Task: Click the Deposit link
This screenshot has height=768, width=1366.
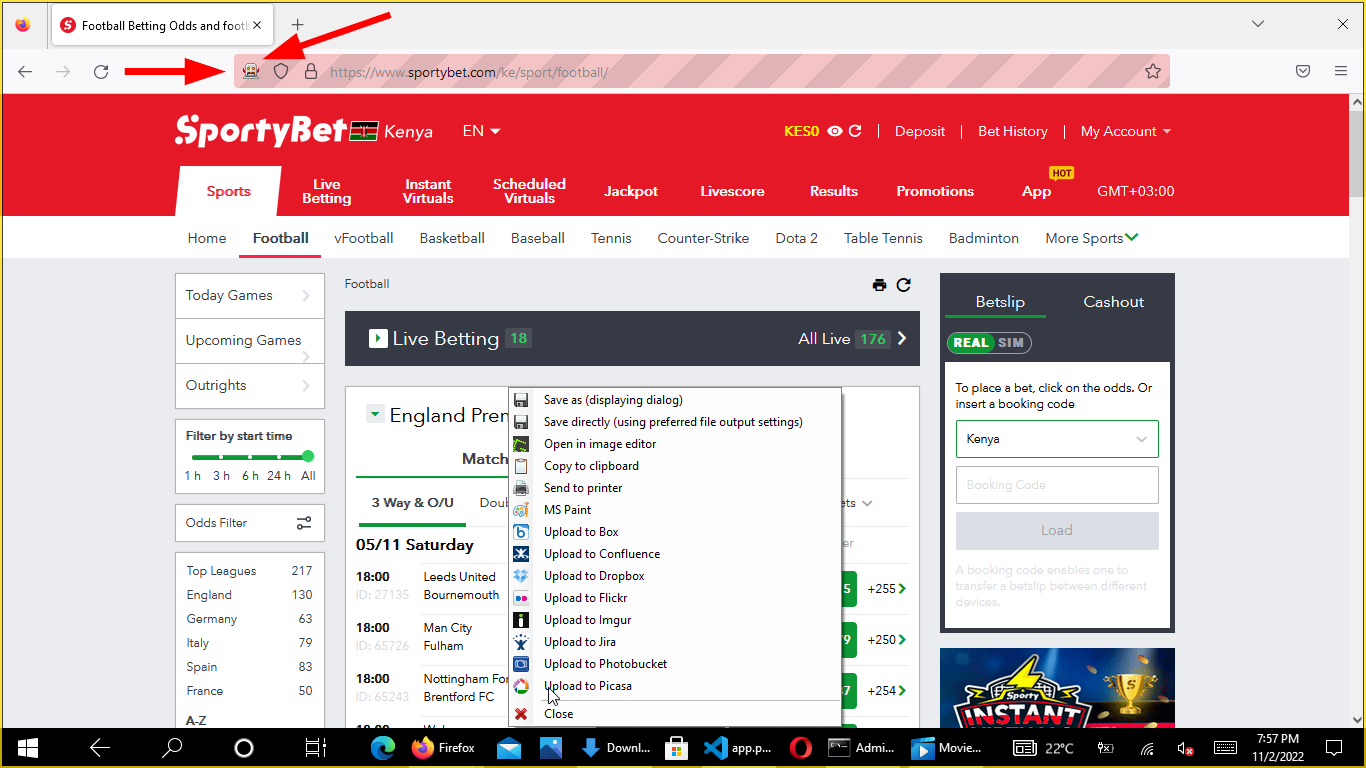Action: tap(920, 131)
